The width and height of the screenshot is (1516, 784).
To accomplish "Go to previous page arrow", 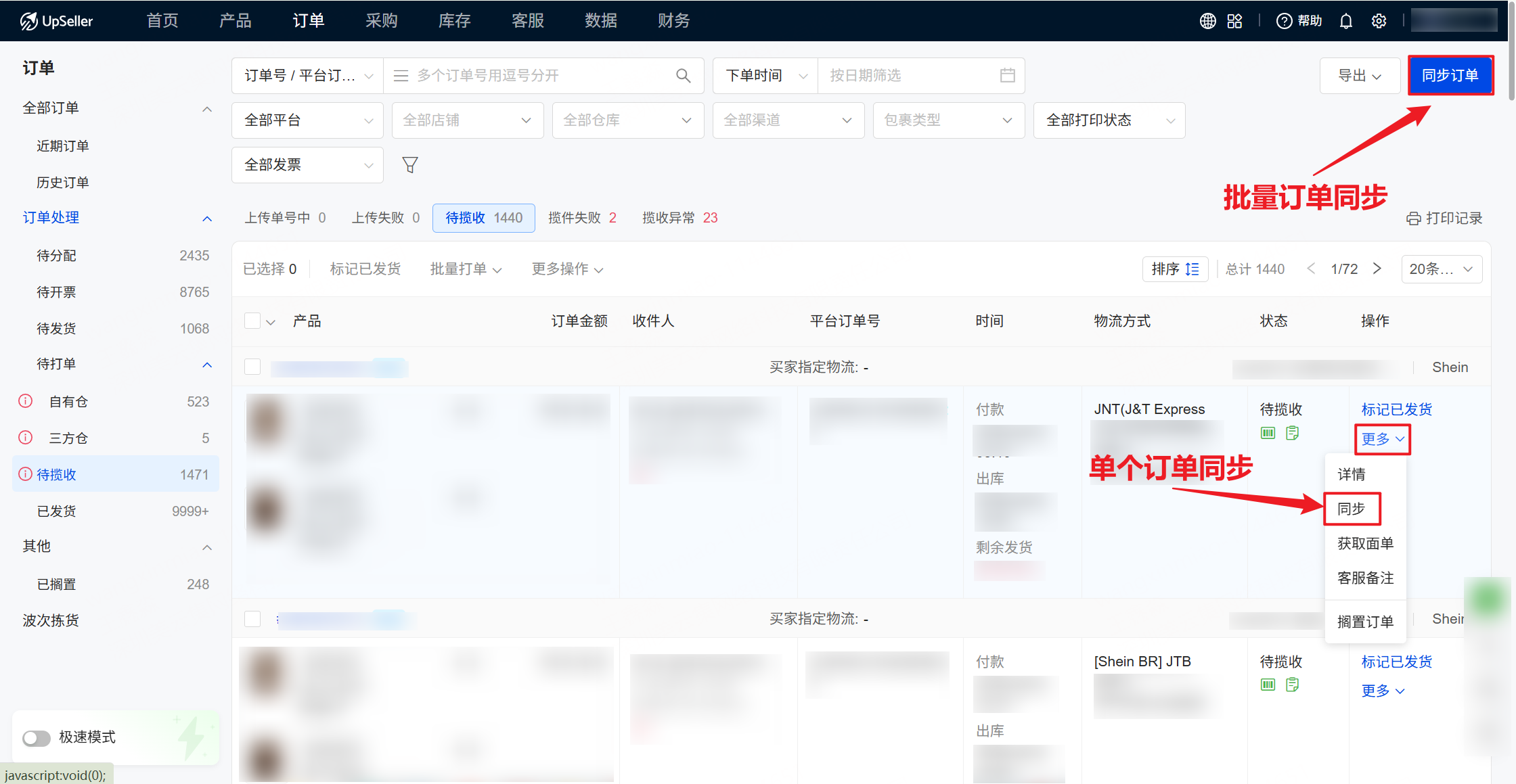I will (x=1311, y=269).
